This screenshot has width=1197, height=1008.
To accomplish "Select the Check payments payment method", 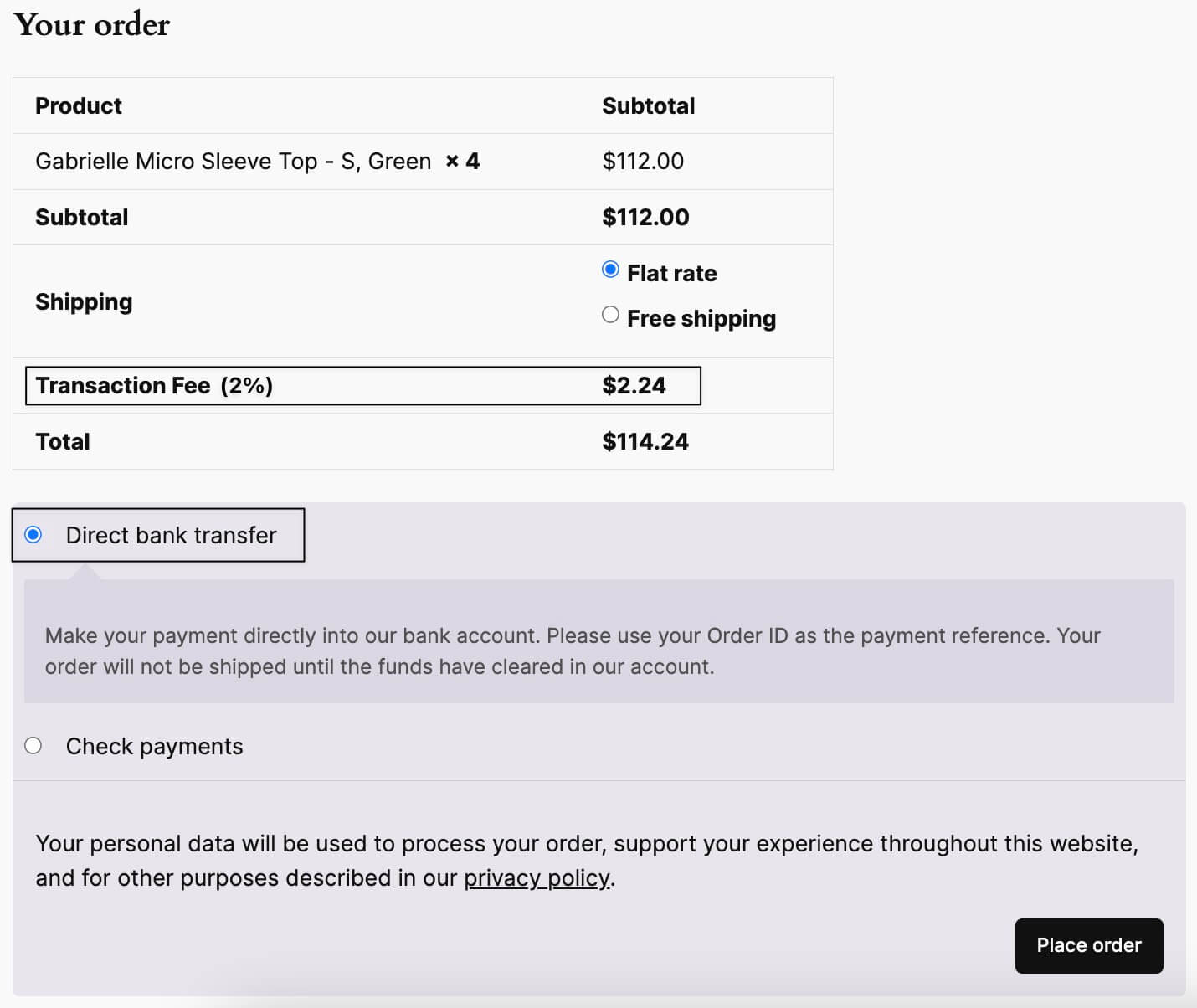I will point(33,745).
